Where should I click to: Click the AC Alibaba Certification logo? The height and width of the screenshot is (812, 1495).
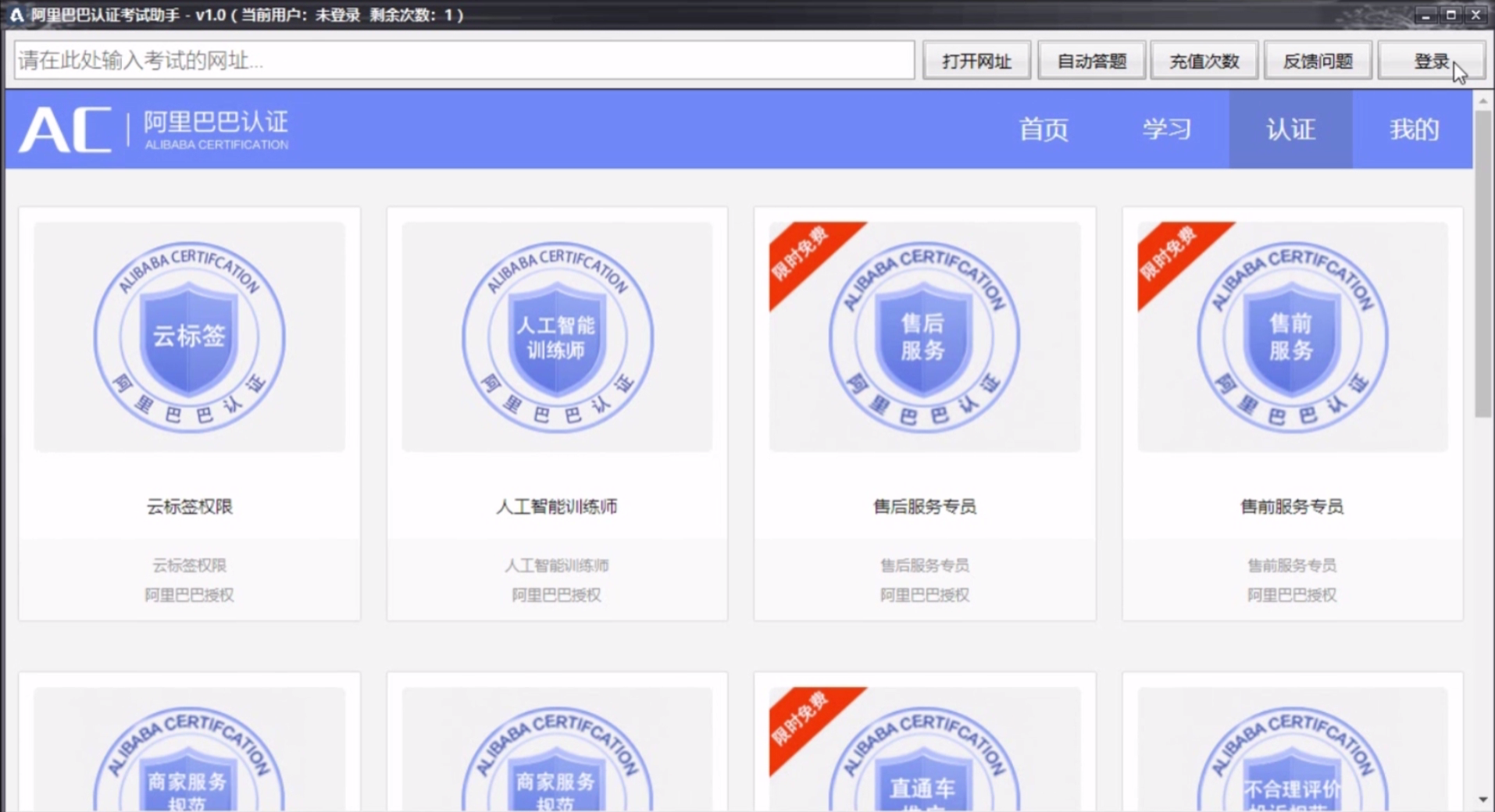pos(154,129)
